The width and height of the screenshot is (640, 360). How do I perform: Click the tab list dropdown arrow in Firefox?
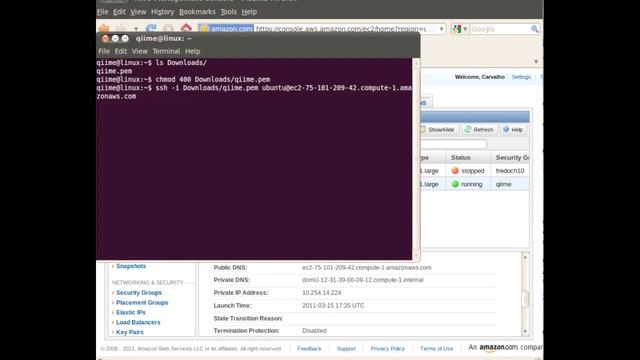click(536, 62)
